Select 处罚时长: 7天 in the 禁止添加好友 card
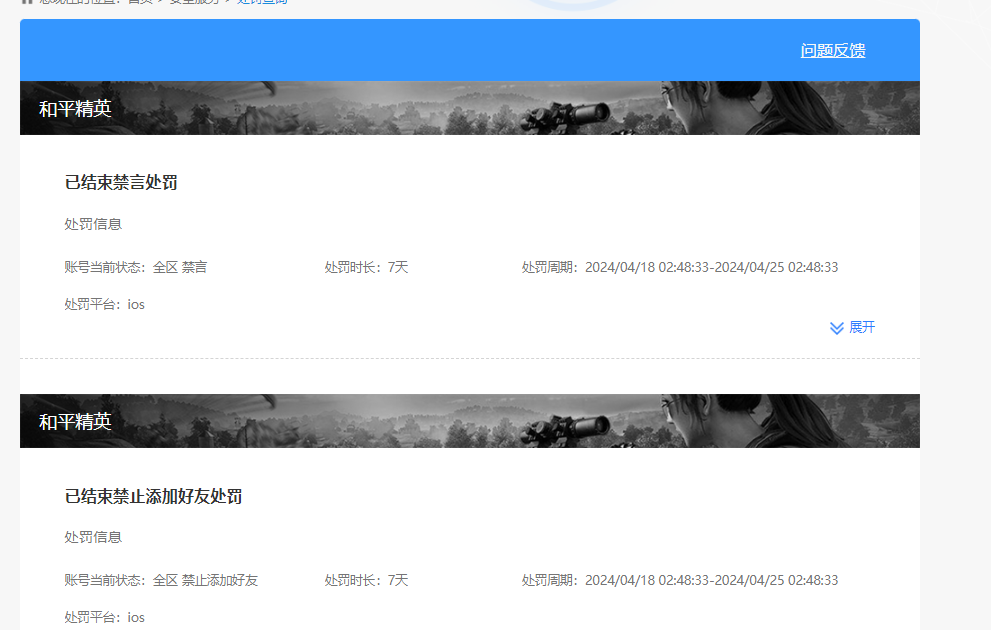Screen dimensions: 991x630 (366, 580)
